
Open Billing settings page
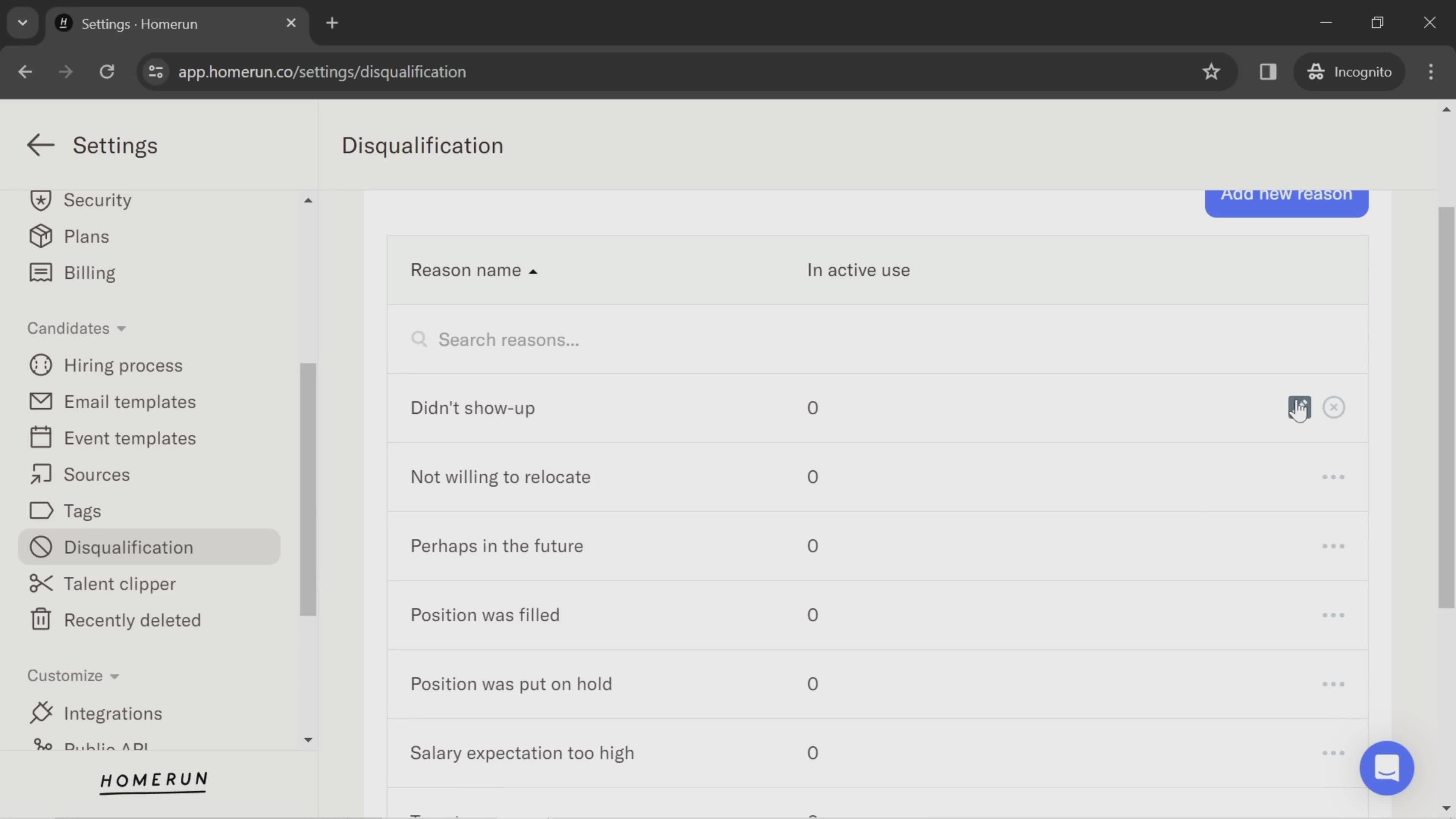[89, 273]
